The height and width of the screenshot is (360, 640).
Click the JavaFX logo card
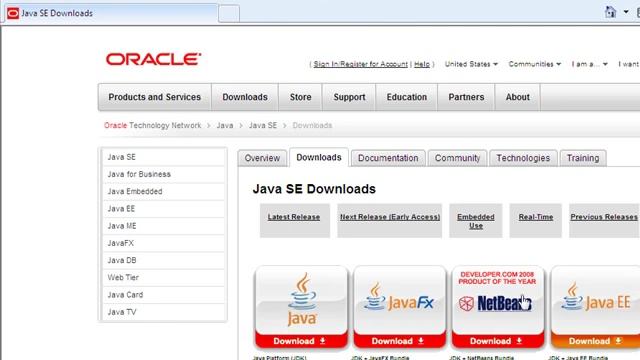point(400,300)
